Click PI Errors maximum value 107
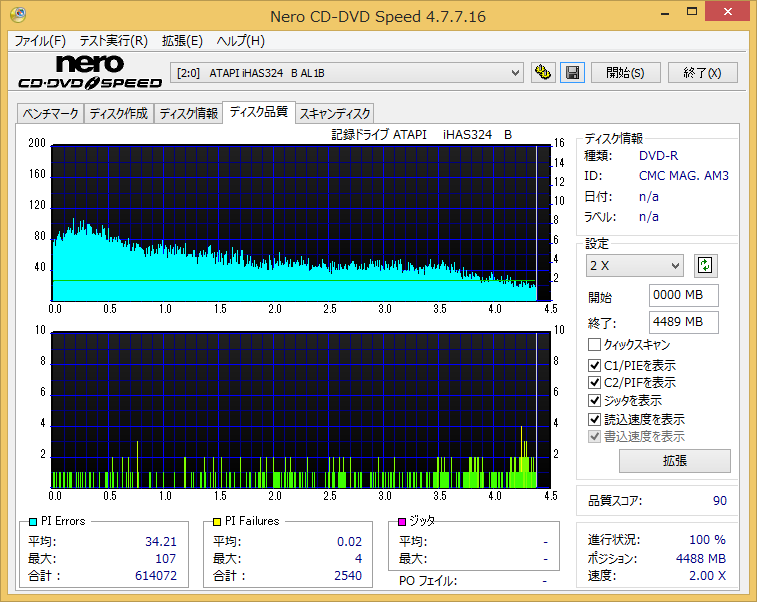 coord(166,559)
